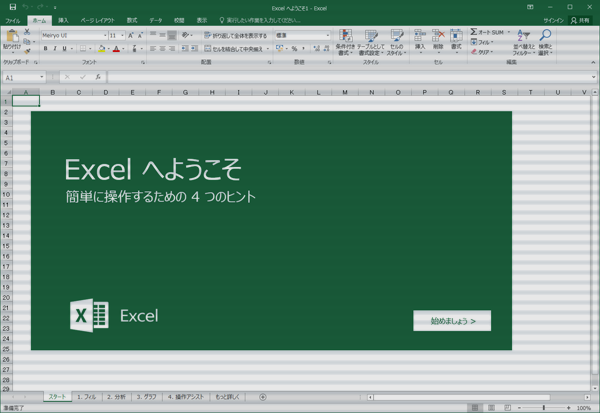
Task: Toggle left horizontal alignment
Action: [153, 49]
